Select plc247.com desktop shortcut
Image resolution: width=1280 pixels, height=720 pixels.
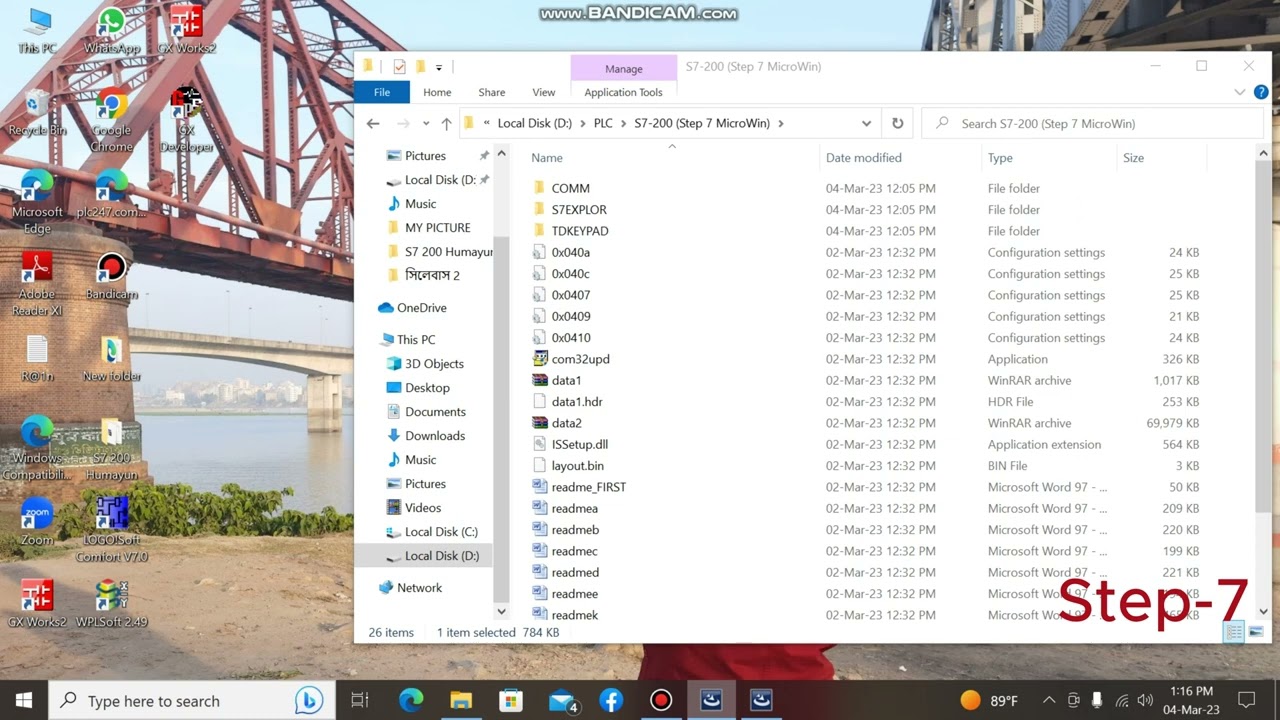click(112, 195)
